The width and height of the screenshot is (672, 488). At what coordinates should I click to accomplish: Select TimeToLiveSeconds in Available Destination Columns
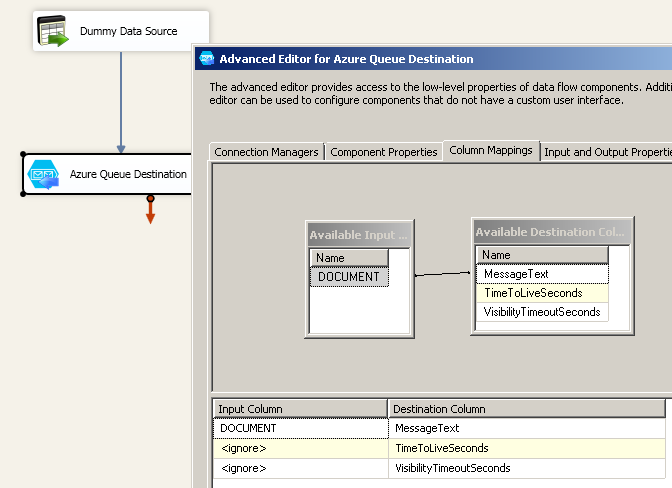542,293
